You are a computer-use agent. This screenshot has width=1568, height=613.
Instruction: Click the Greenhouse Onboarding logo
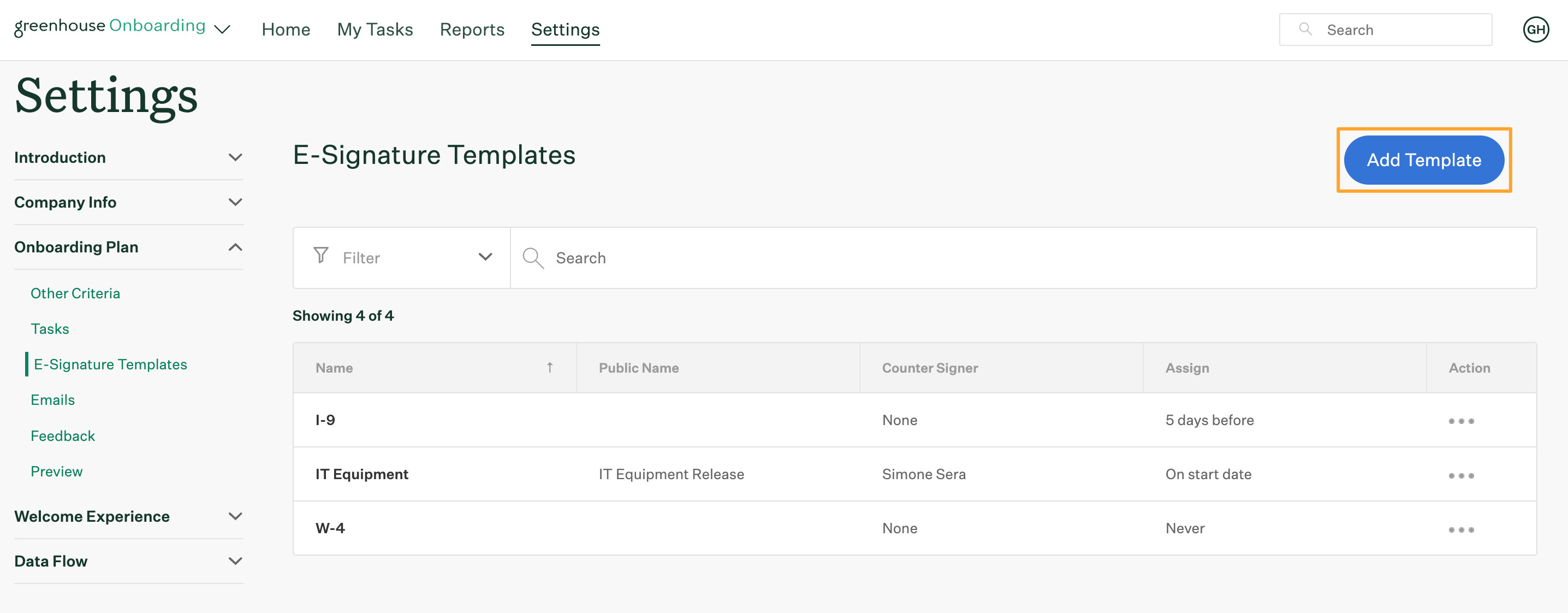pyautogui.click(x=110, y=27)
